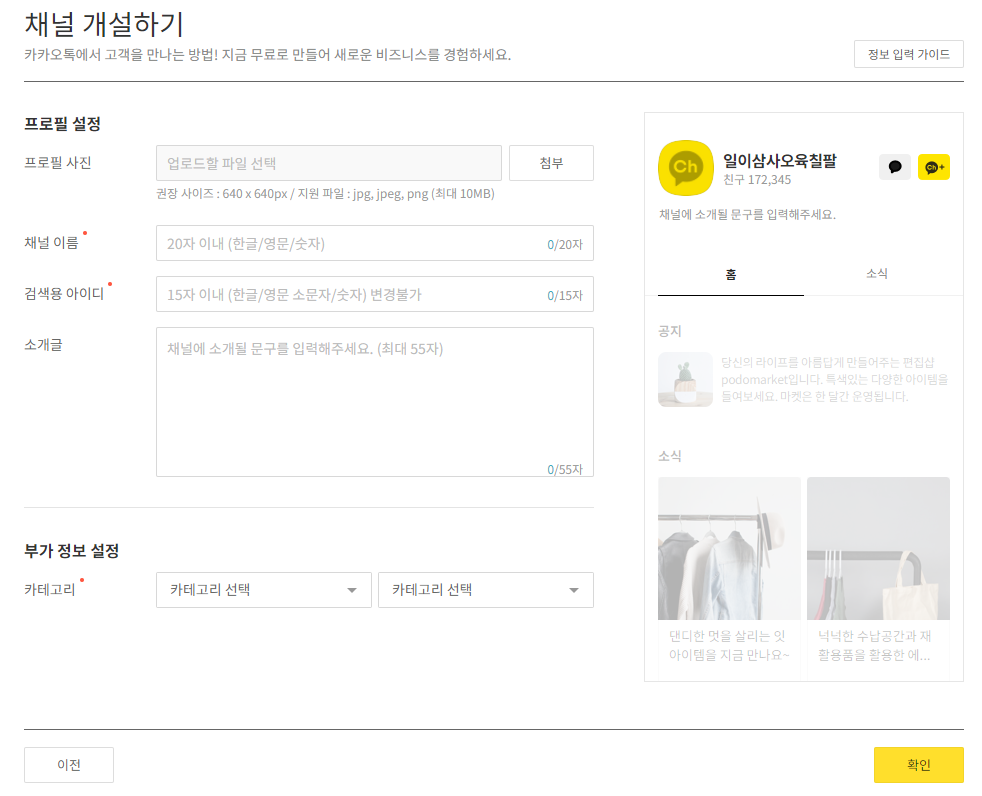Click the yellow Ch+ add channel icon
The image size is (982, 796).
(x=934, y=168)
